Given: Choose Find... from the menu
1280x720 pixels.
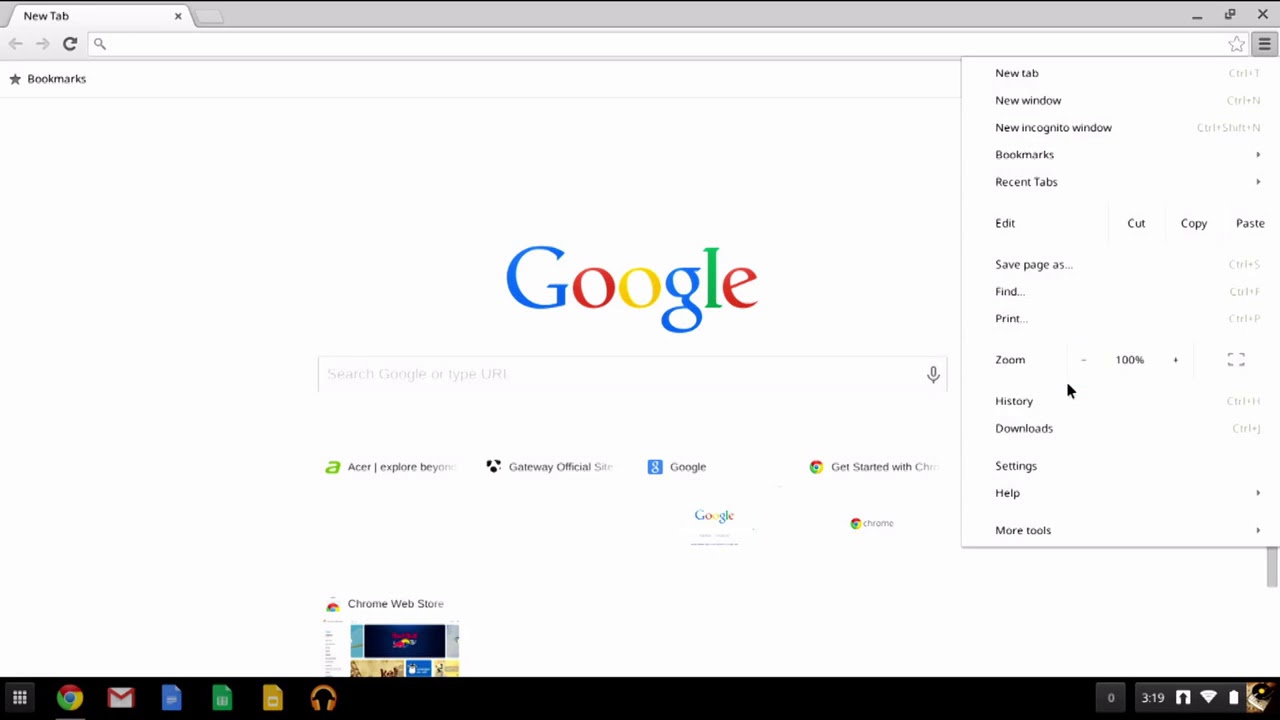Looking at the screenshot, I should tap(1120, 291).
